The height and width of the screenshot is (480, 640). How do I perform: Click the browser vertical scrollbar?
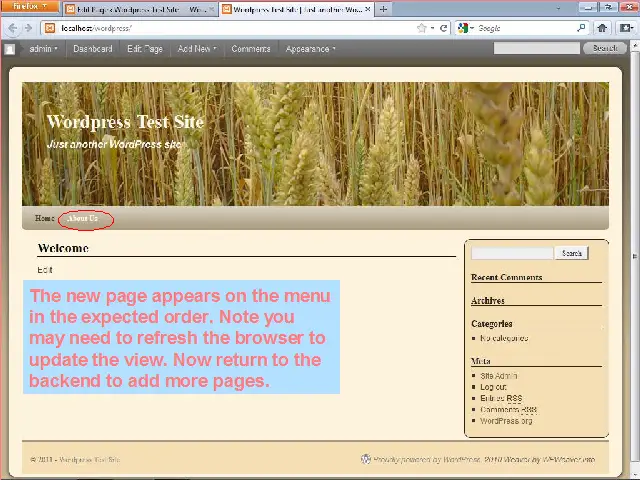tap(635, 256)
